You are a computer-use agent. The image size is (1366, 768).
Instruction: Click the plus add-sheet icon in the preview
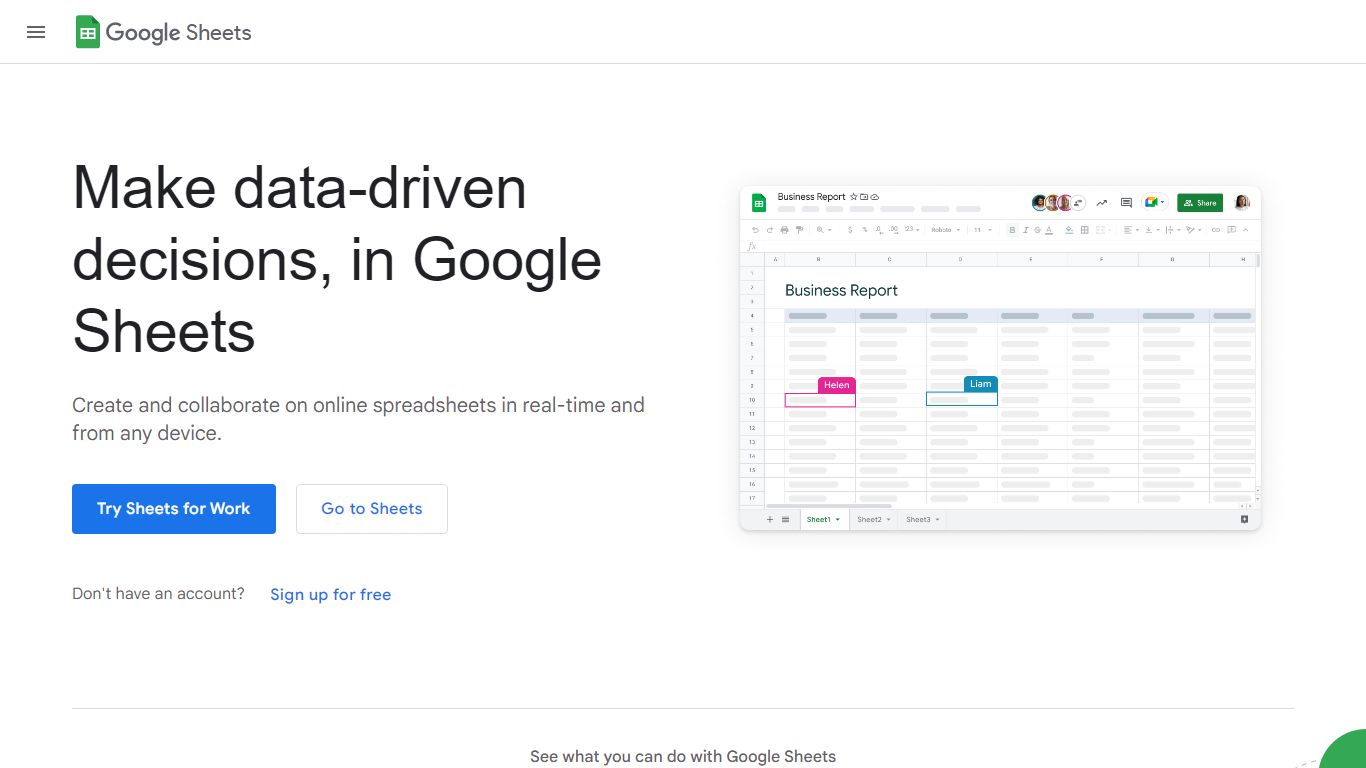(x=770, y=519)
